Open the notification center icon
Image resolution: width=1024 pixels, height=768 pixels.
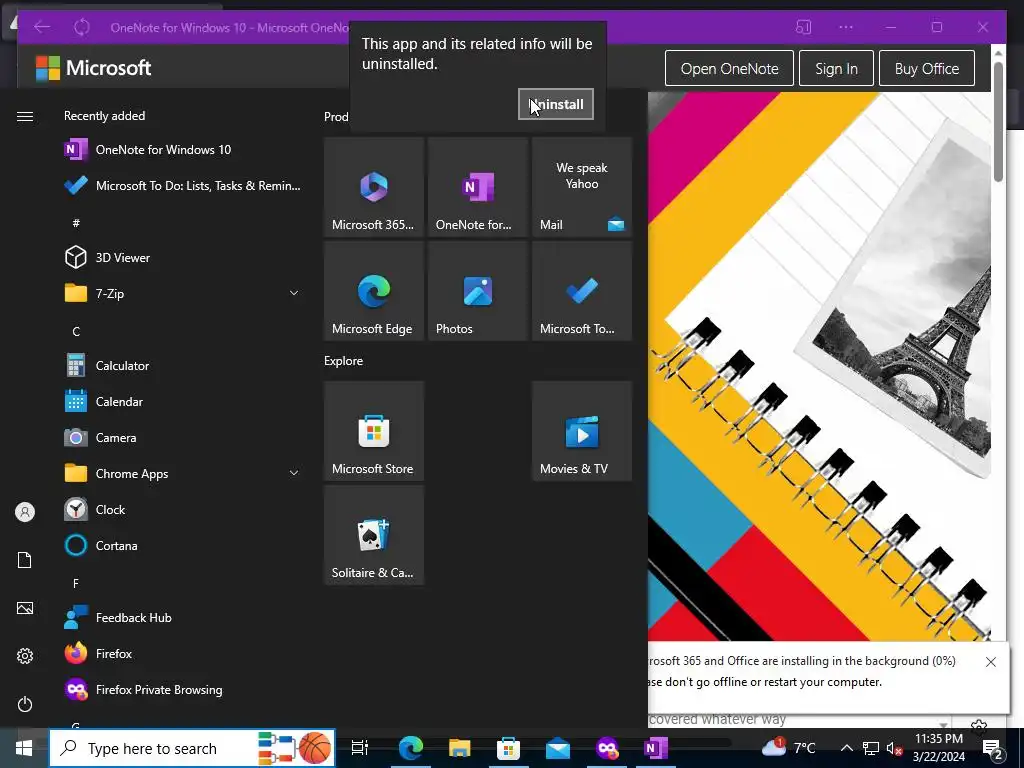(993, 748)
